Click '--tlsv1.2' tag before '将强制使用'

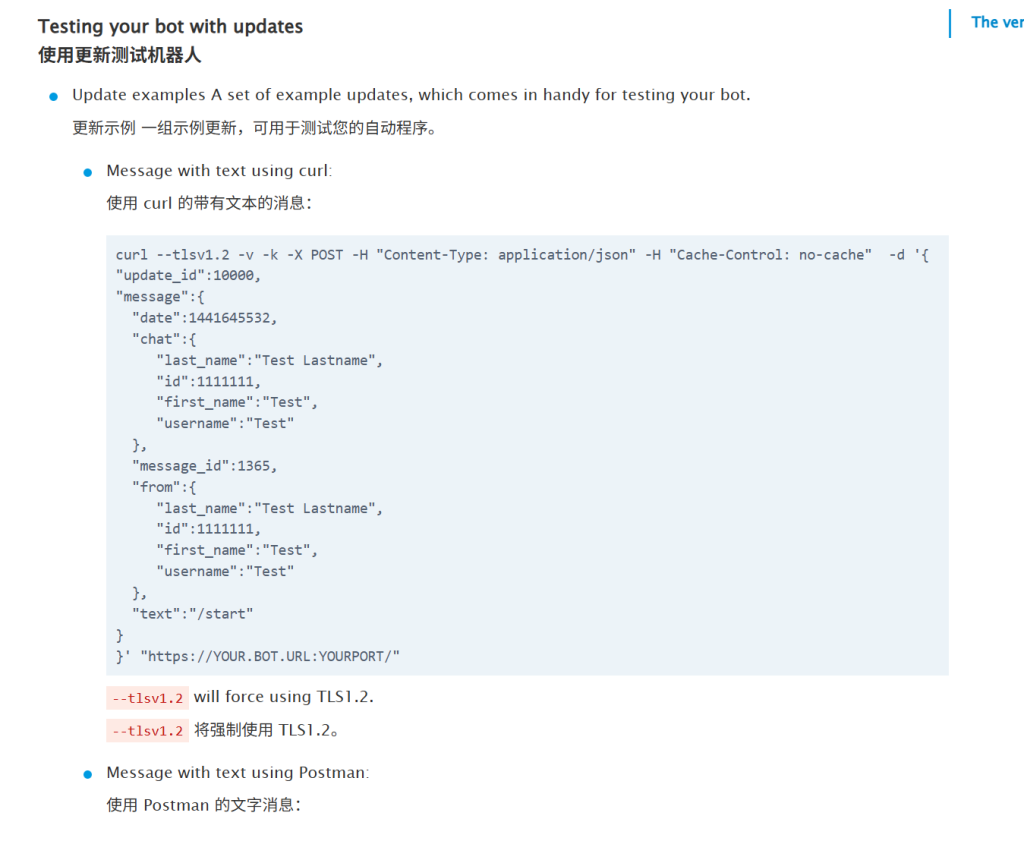point(148,731)
